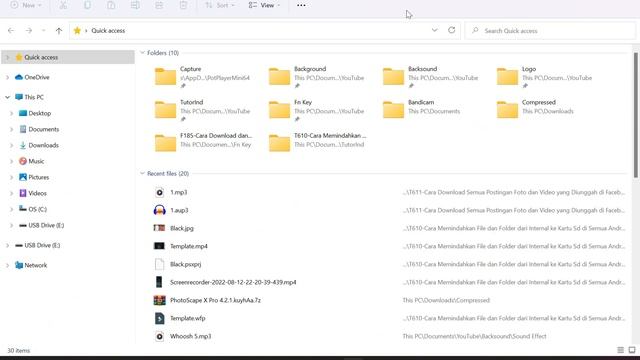Select the Capture folder
This screenshot has width=640, height=360.
tap(202, 77)
